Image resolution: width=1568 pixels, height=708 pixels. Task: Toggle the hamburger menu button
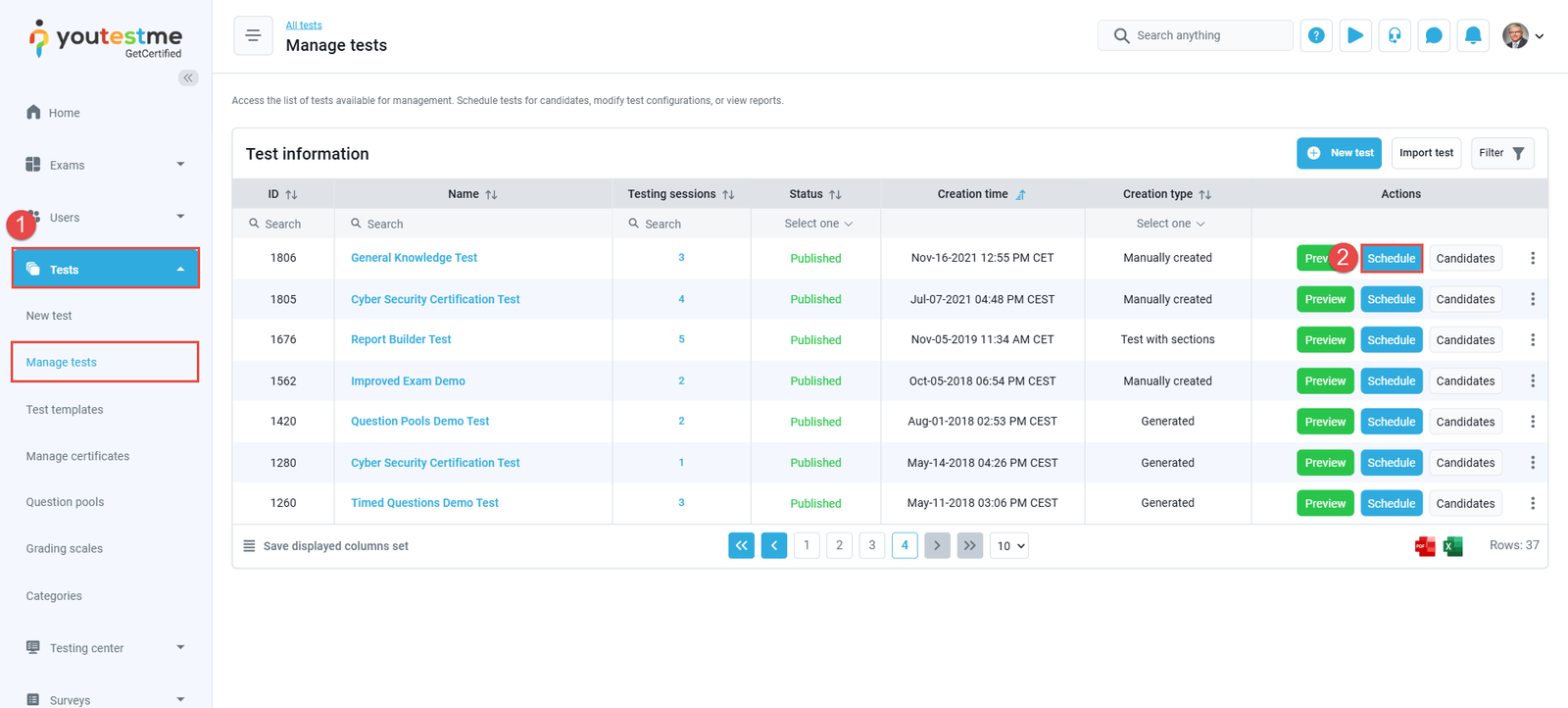(253, 36)
